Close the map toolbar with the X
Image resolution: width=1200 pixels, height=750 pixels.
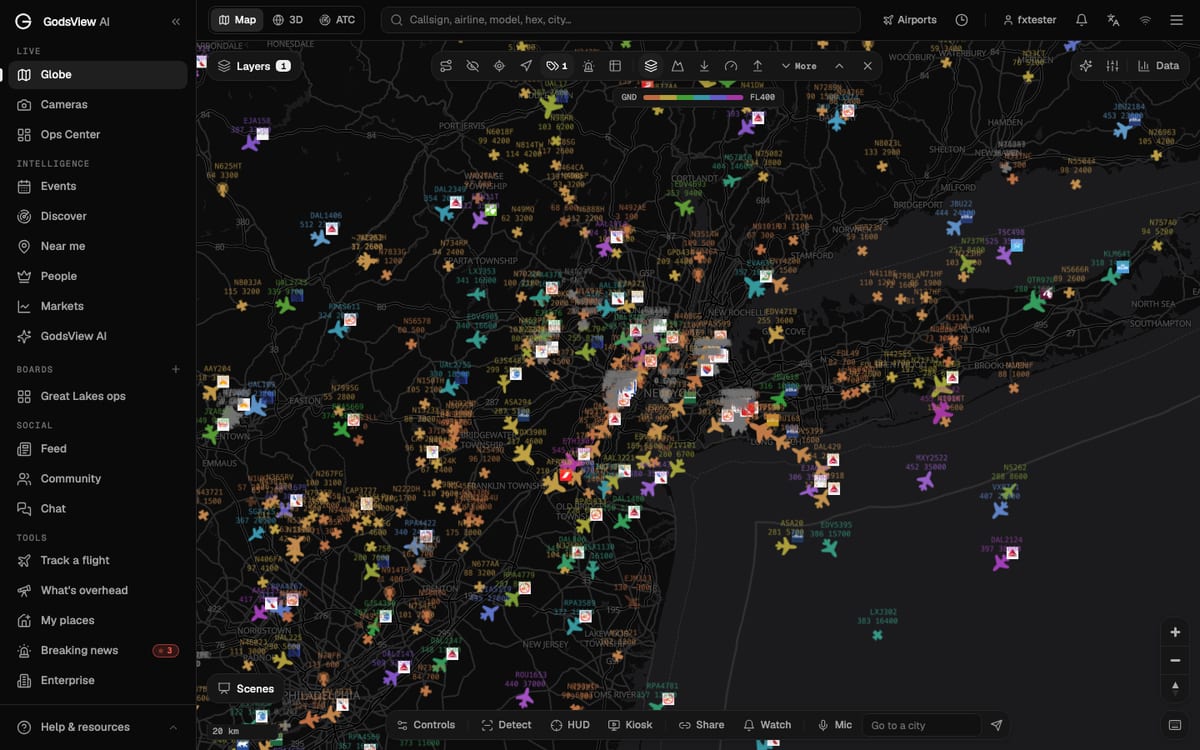coord(867,66)
